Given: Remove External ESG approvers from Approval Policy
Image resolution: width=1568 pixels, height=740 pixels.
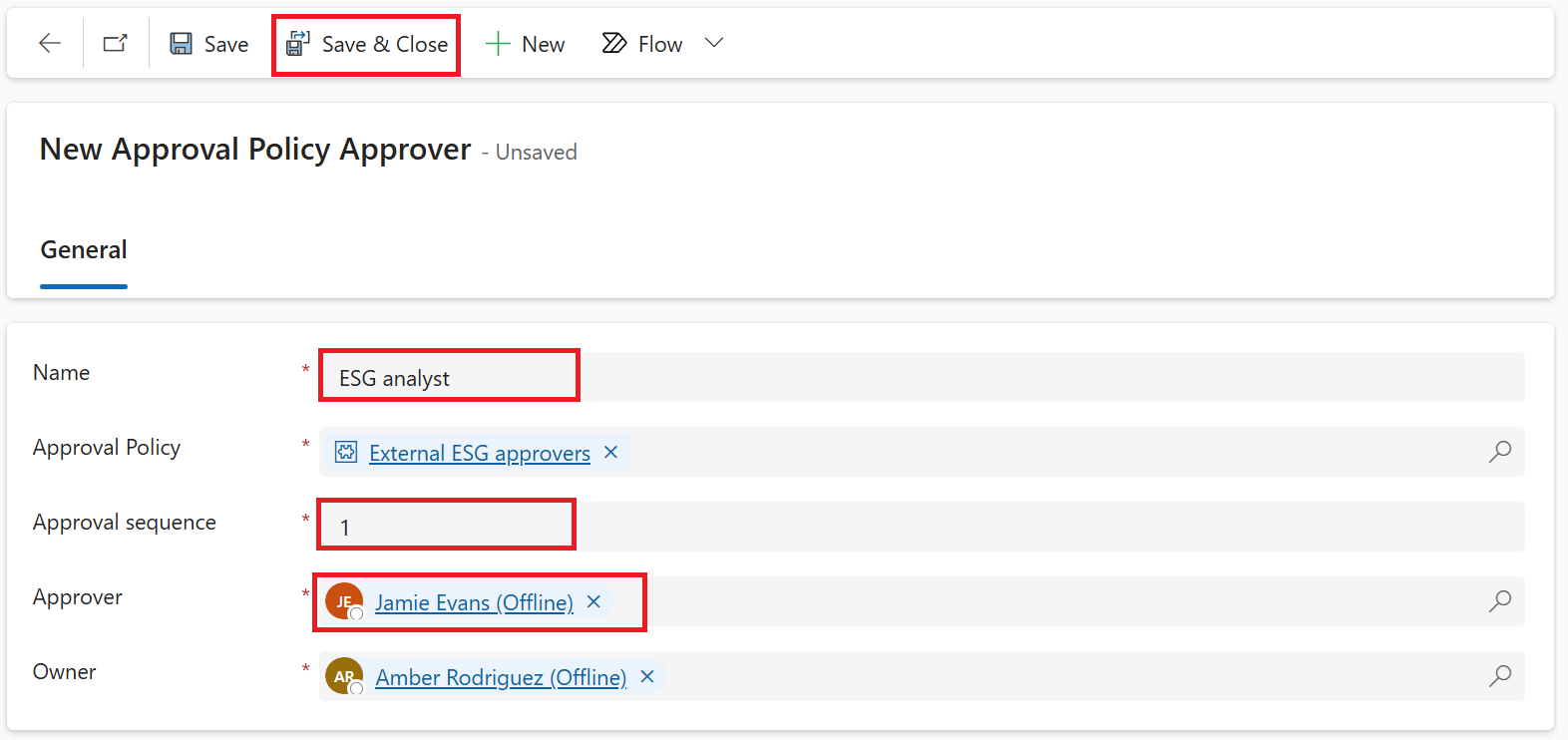Looking at the screenshot, I should point(611,452).
